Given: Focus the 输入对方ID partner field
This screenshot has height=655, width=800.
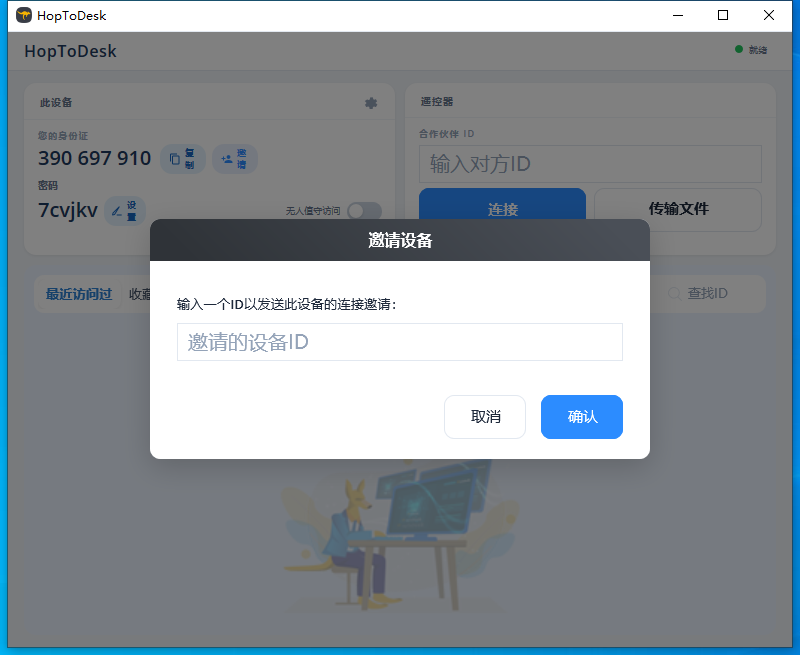Looking at the screenshot, I should [590, 164].
